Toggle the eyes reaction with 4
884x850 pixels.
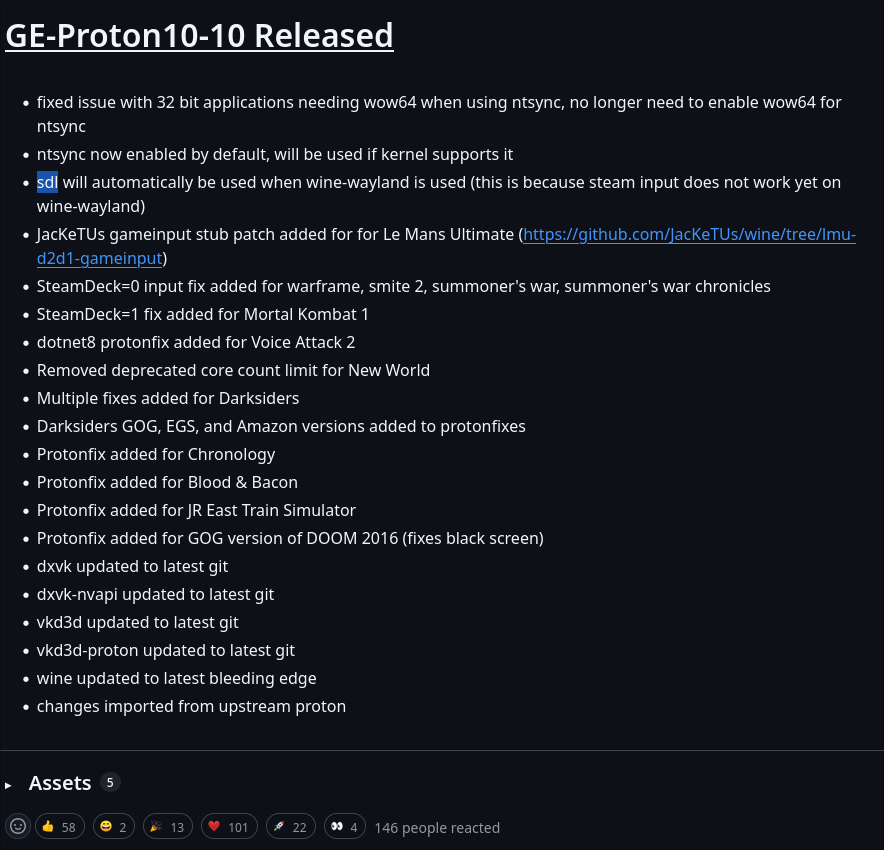pos(345,827)
